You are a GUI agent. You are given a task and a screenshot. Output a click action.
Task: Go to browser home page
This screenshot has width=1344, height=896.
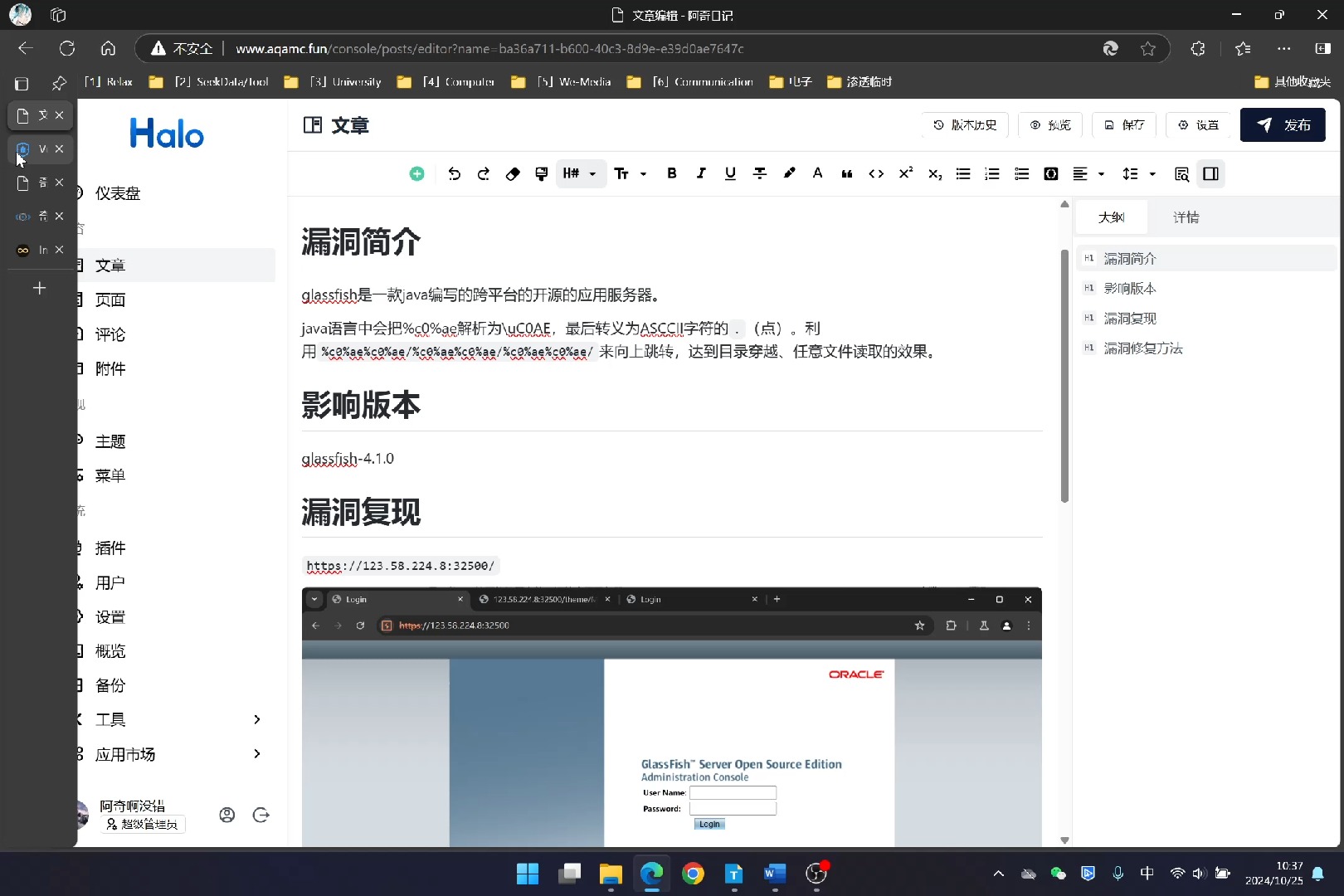(x=108, y=48)
